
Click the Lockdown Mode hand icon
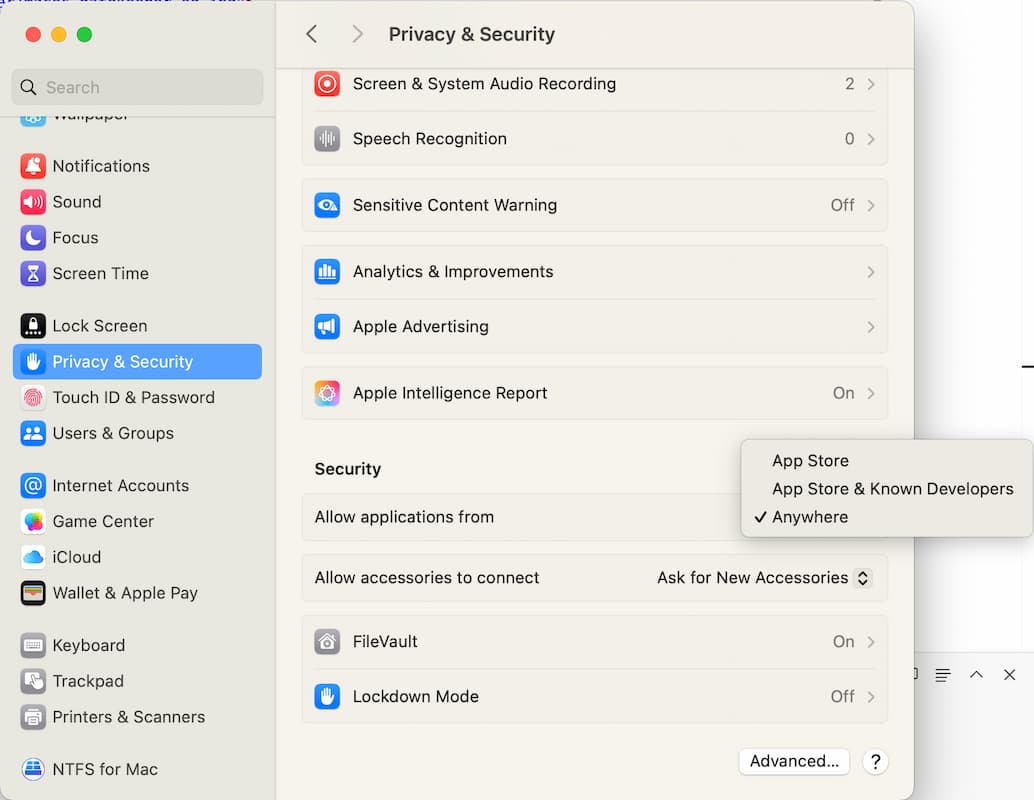click(327, 697)
